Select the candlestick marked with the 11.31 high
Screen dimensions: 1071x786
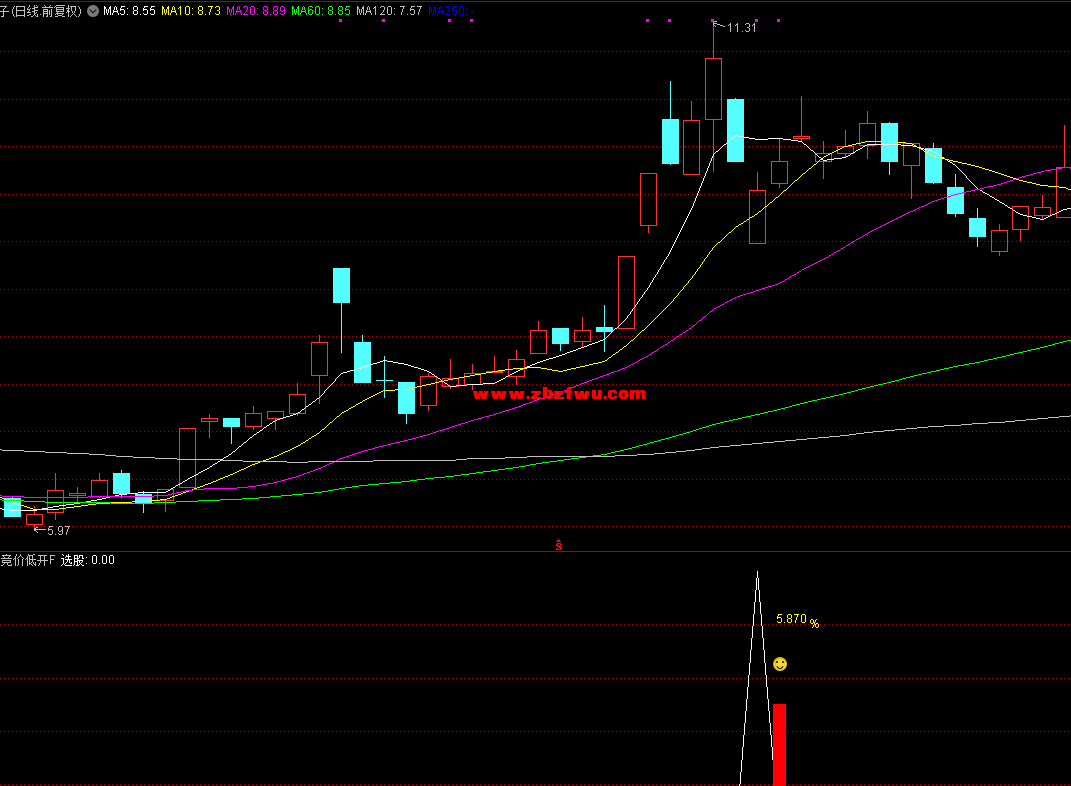(713, 89)
